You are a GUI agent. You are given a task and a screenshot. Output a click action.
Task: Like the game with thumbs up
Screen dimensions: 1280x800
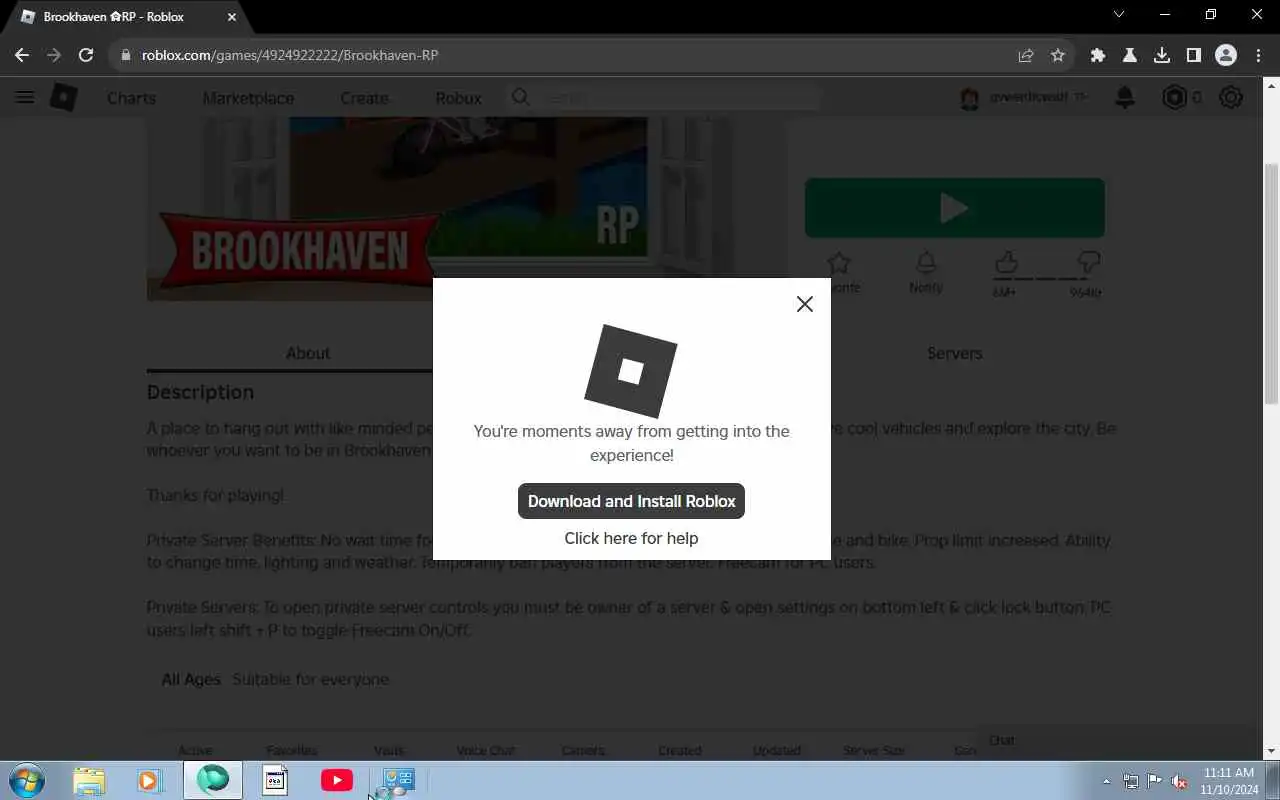click(x=1006, y=263)
